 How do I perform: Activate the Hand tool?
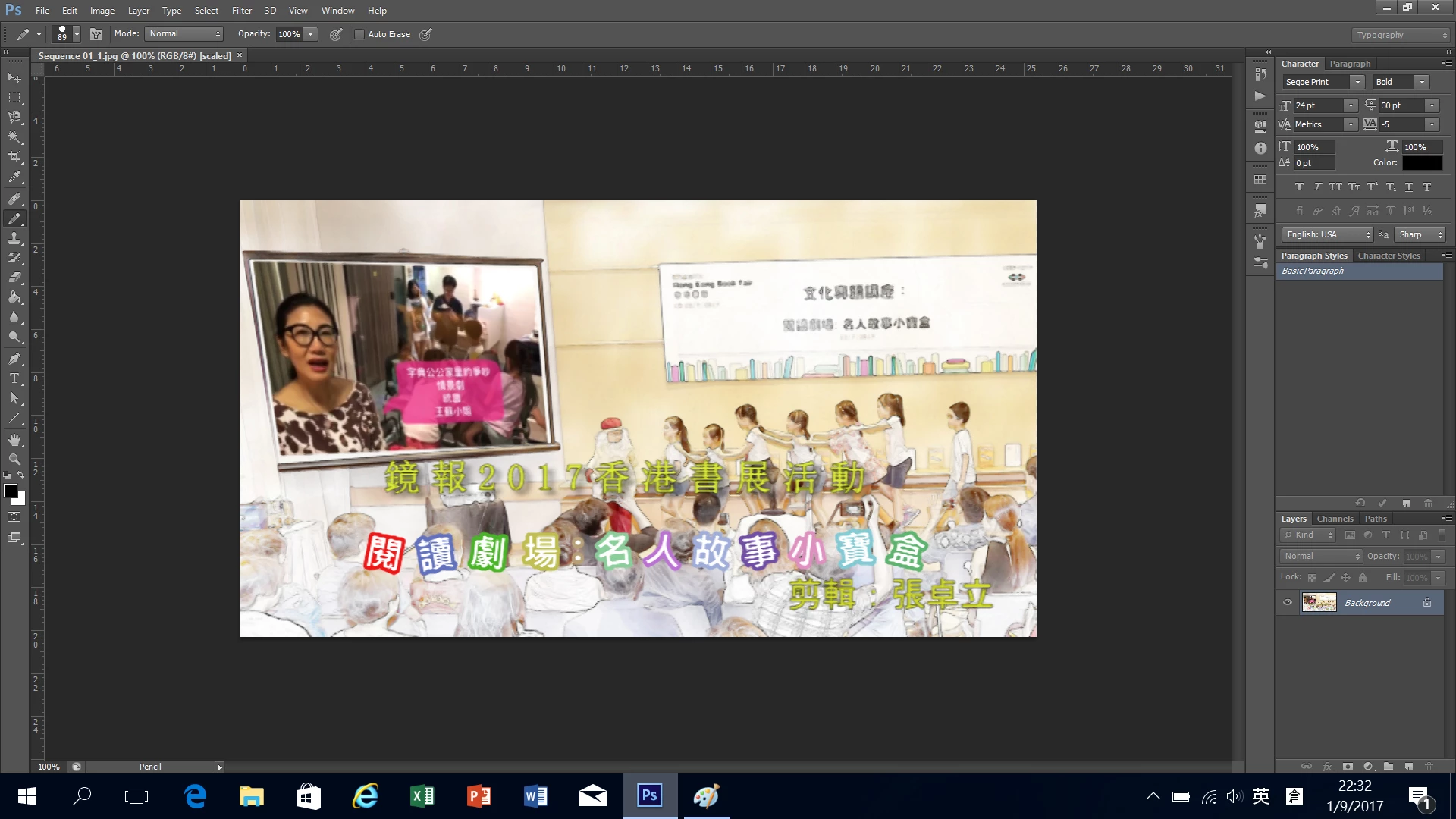click(14, 440)
